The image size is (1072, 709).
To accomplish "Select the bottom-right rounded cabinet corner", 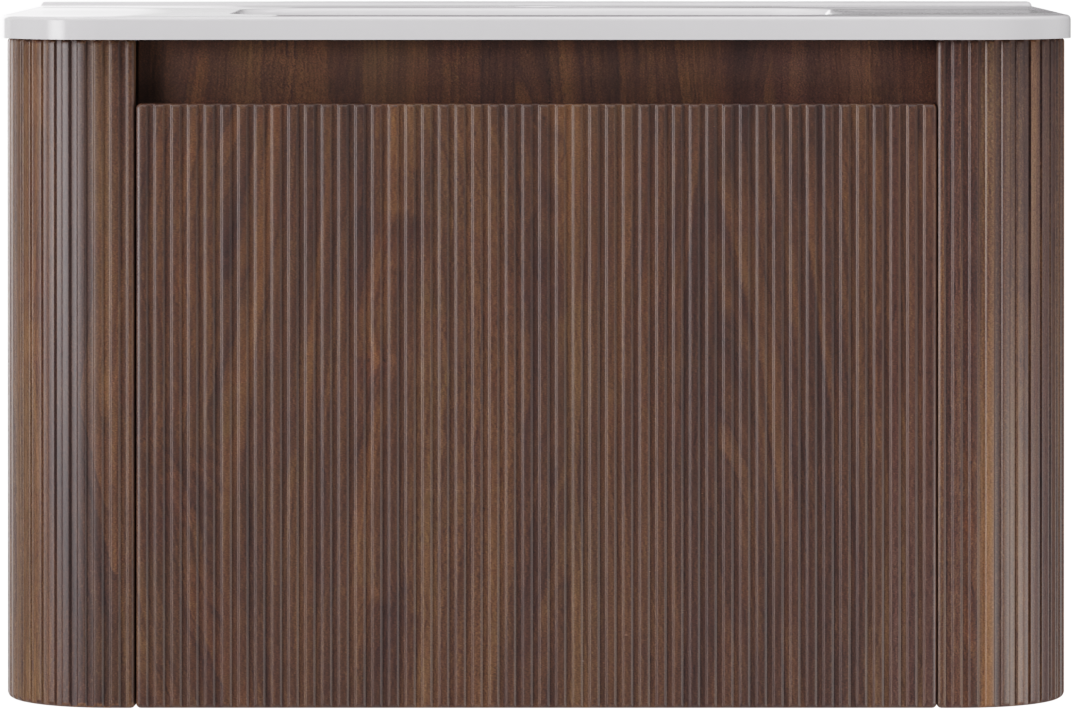I will pos(1050,692).
